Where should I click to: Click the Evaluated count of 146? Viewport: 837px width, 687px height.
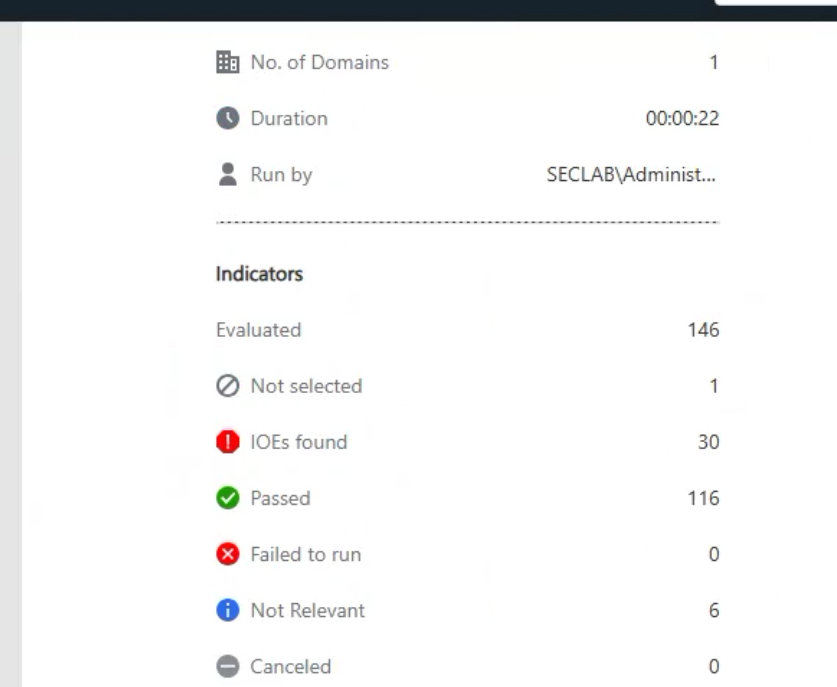point(703,330)
